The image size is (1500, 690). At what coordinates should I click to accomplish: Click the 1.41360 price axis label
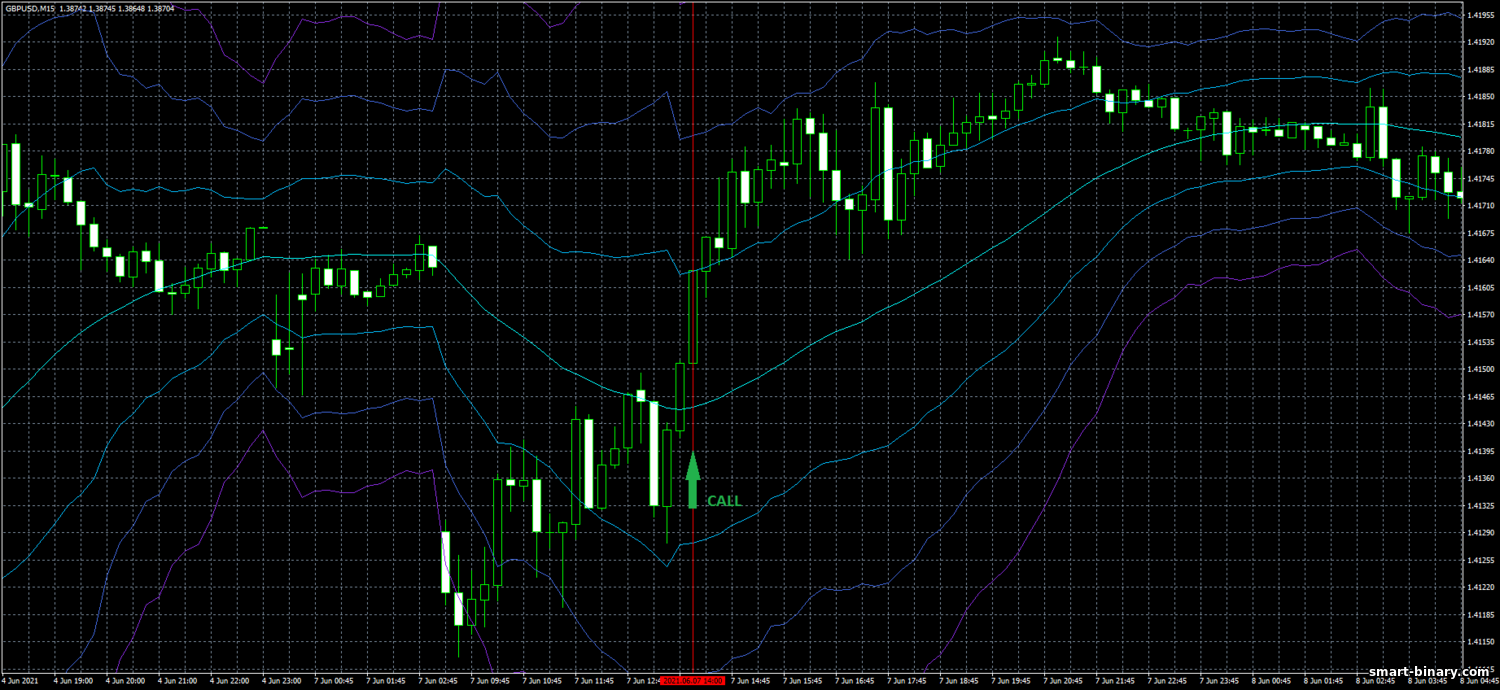[1479, 478]
